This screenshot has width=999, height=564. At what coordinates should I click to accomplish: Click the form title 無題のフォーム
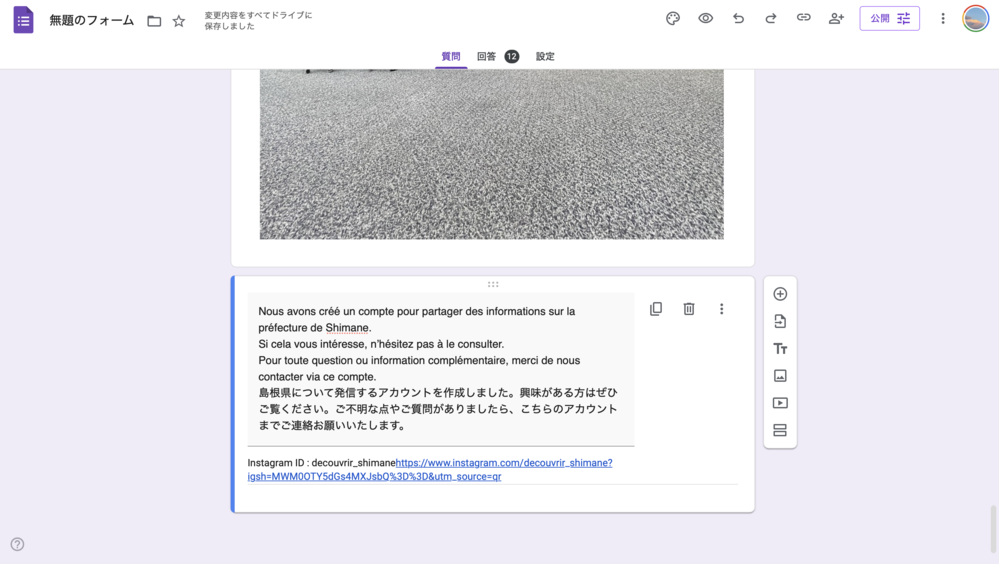(92, 20)
